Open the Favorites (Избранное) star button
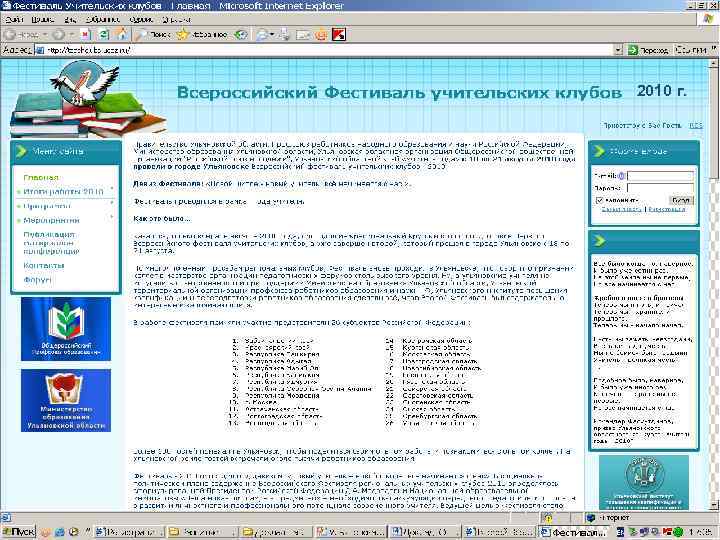This screenshot has height=540, width=720. point(202,34)
